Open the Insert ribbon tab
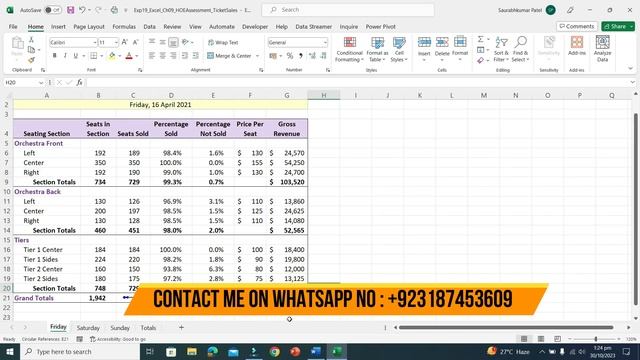The image size is (640, 360). click(x=58, y=27)
